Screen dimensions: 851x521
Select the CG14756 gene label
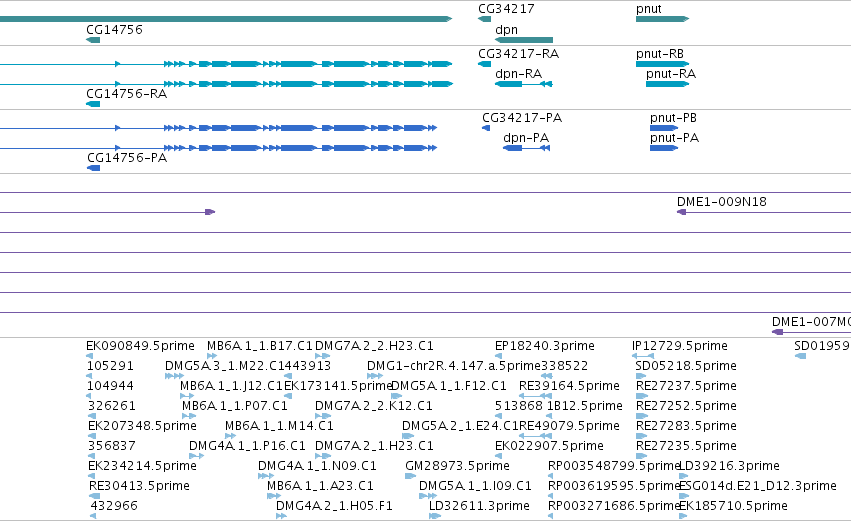(114, 29)
